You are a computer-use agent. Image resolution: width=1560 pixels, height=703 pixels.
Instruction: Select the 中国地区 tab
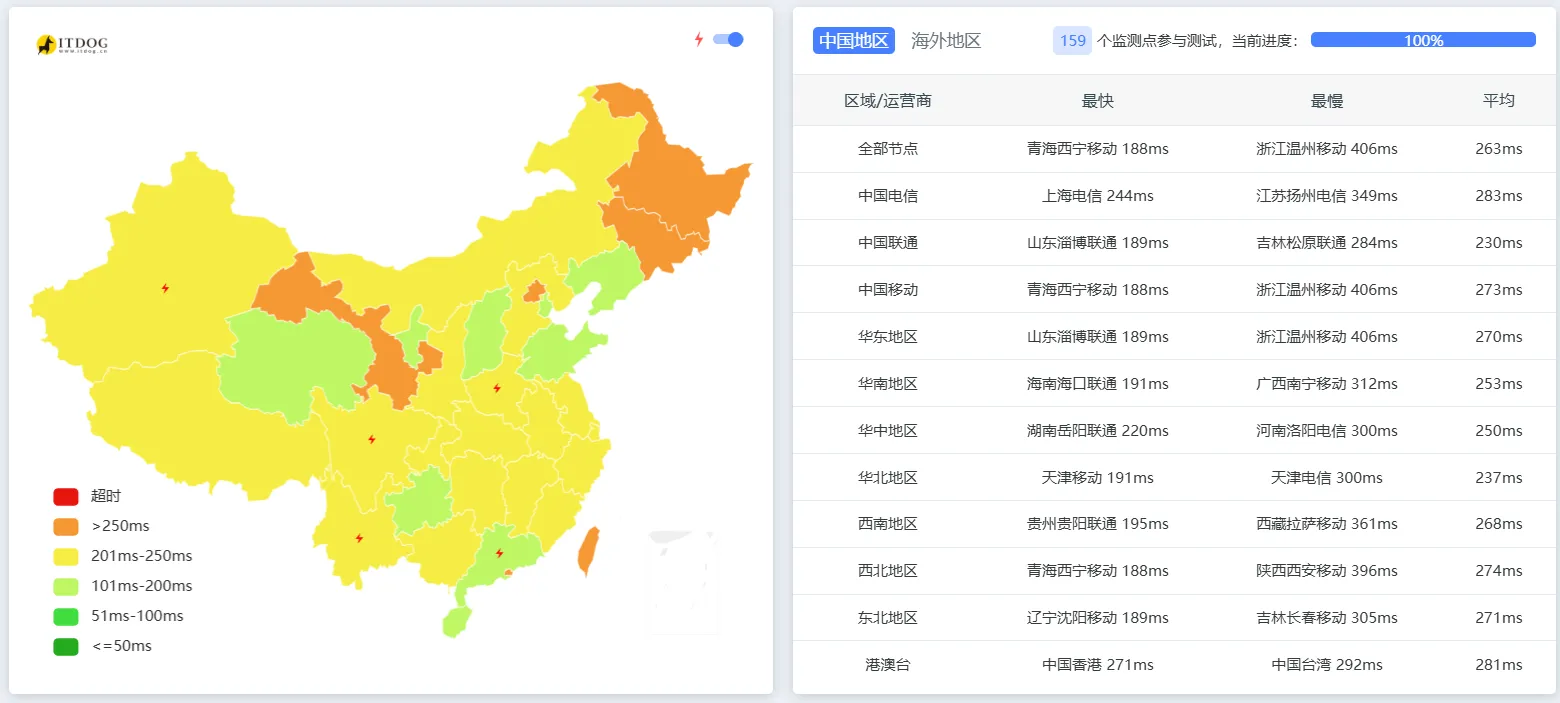(x=853, y=41)
